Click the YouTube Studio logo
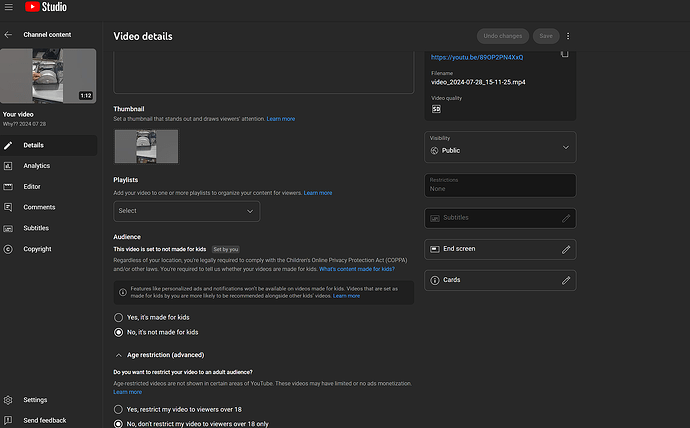This screenshot has height=428, width=690. coord(46,7)
